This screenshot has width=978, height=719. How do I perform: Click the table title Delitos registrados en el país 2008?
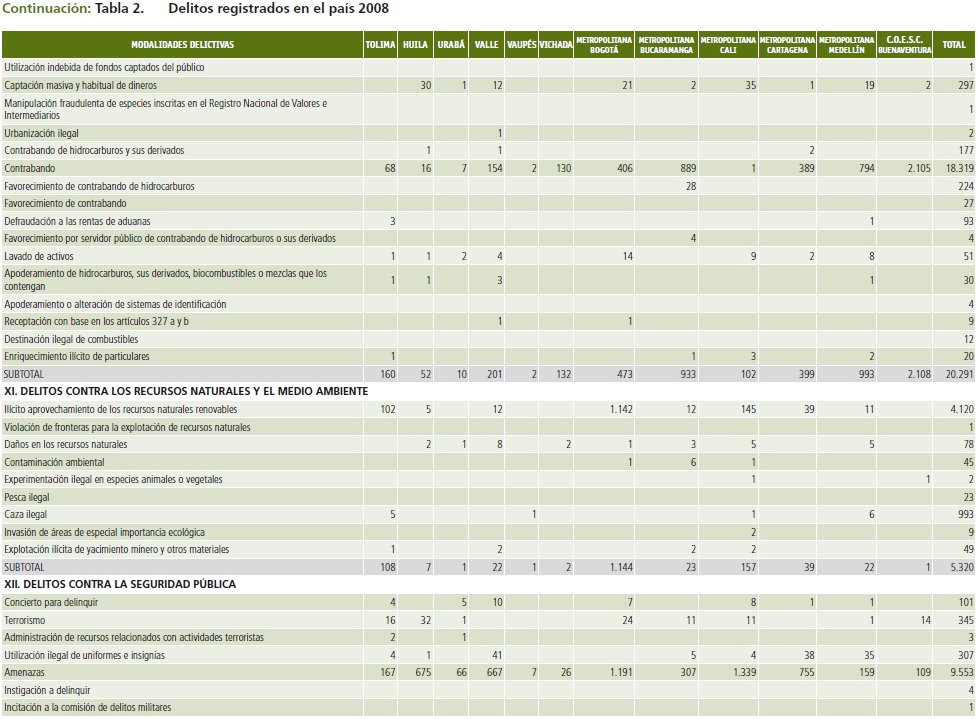[x=278, y=9]
